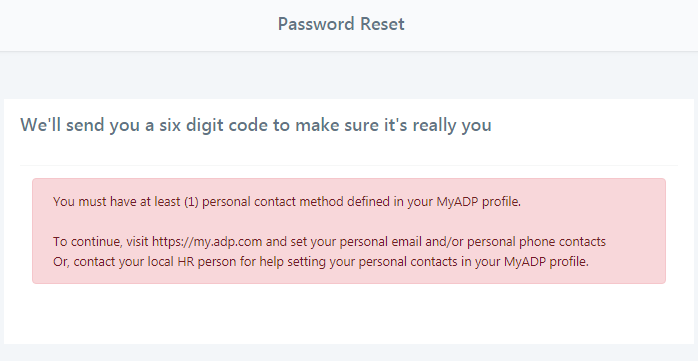Click gray gap between header and card
The width and height of the screenshot is (698, 361).
pos(349,75)
